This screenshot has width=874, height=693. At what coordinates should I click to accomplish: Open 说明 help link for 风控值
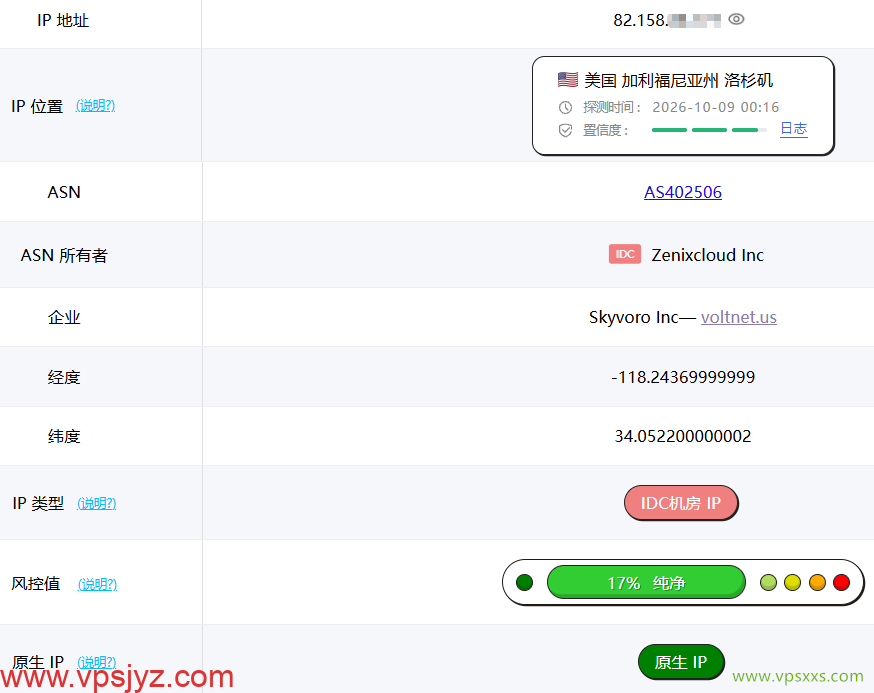click(x=97, y=584)
